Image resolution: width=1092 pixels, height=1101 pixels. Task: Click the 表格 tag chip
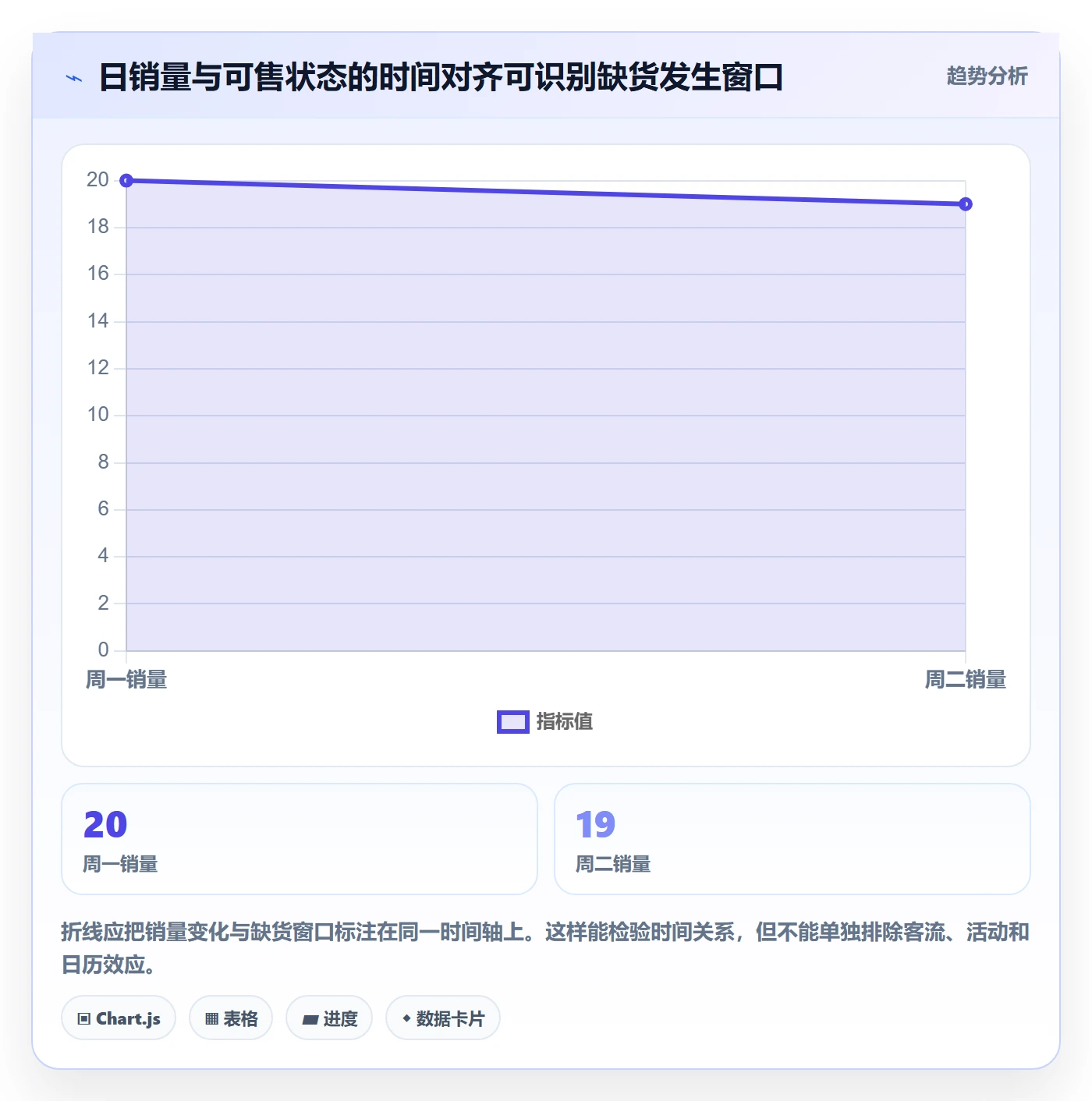point(231,1018)
